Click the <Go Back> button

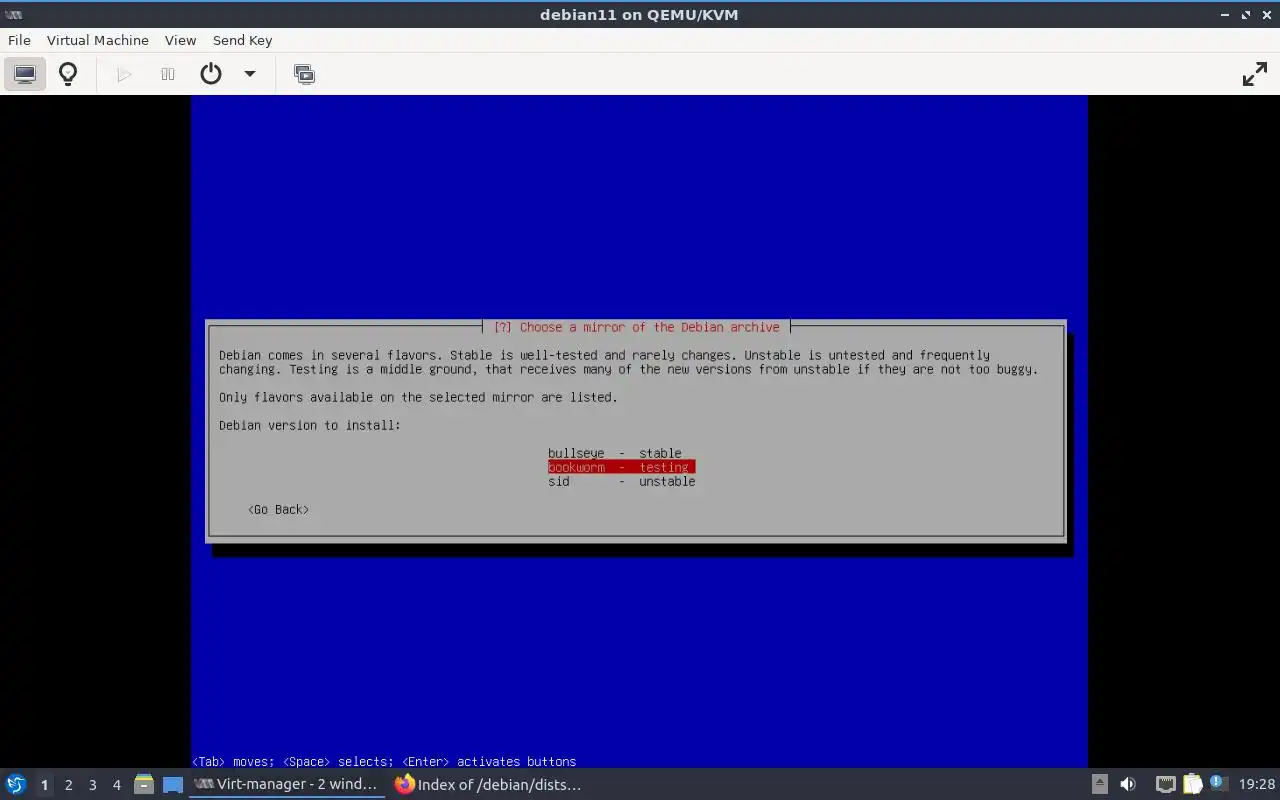coord(278,509)
